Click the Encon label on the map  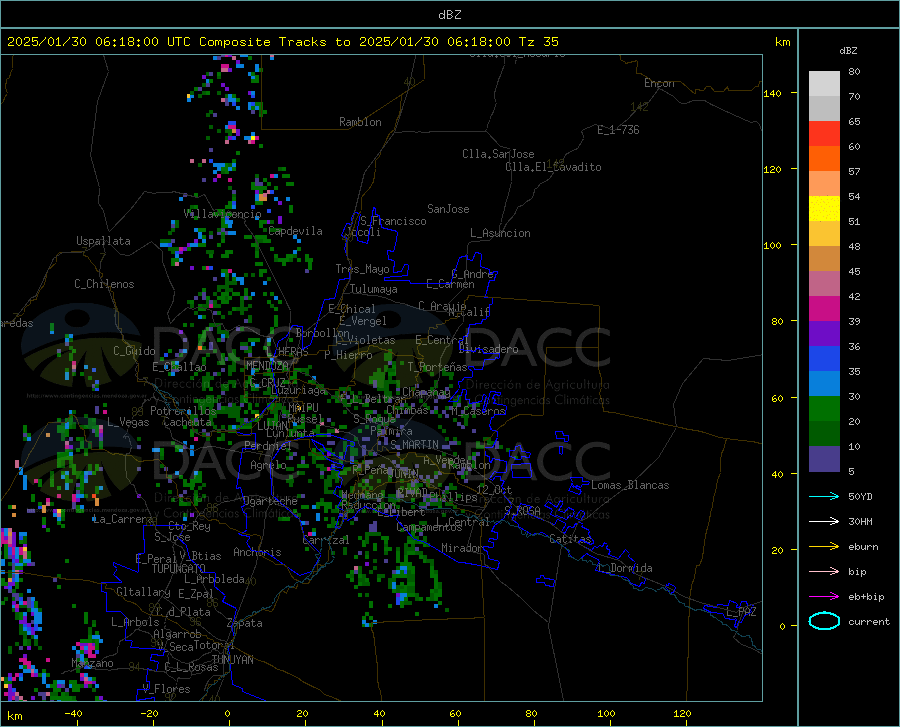[x=659, y=83]
